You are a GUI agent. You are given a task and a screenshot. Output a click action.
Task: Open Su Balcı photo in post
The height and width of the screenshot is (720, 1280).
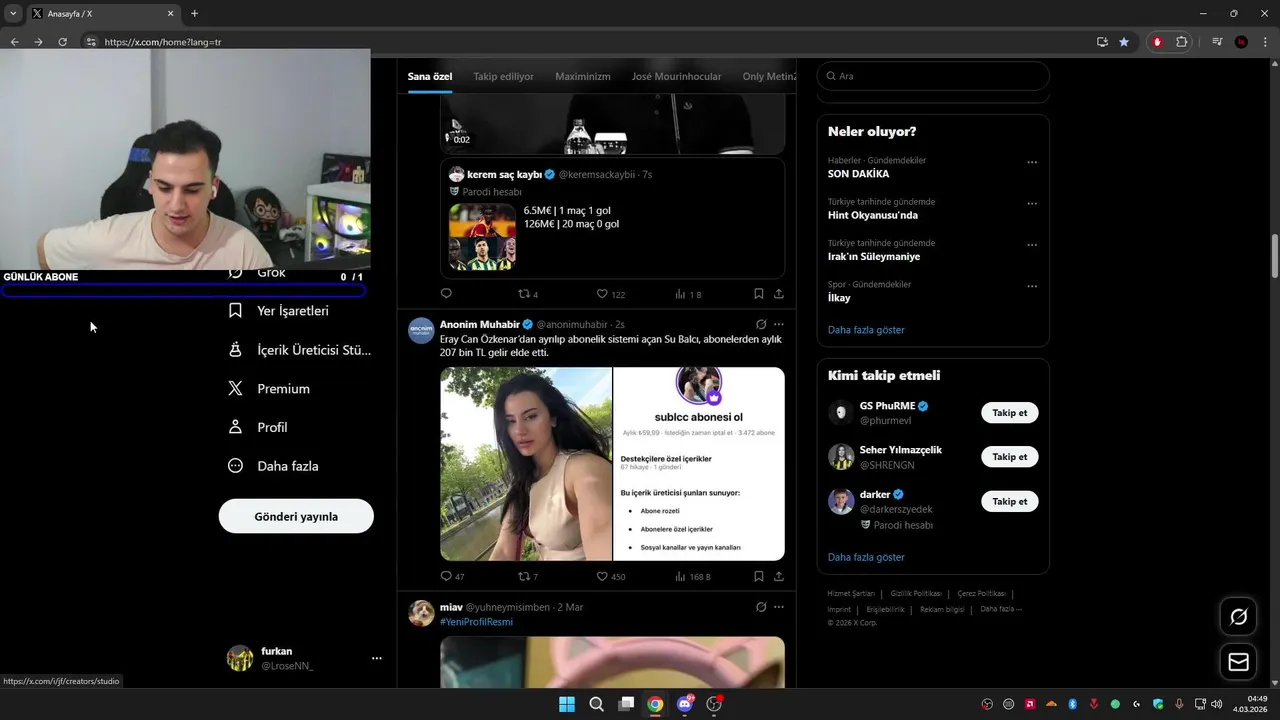526,464
